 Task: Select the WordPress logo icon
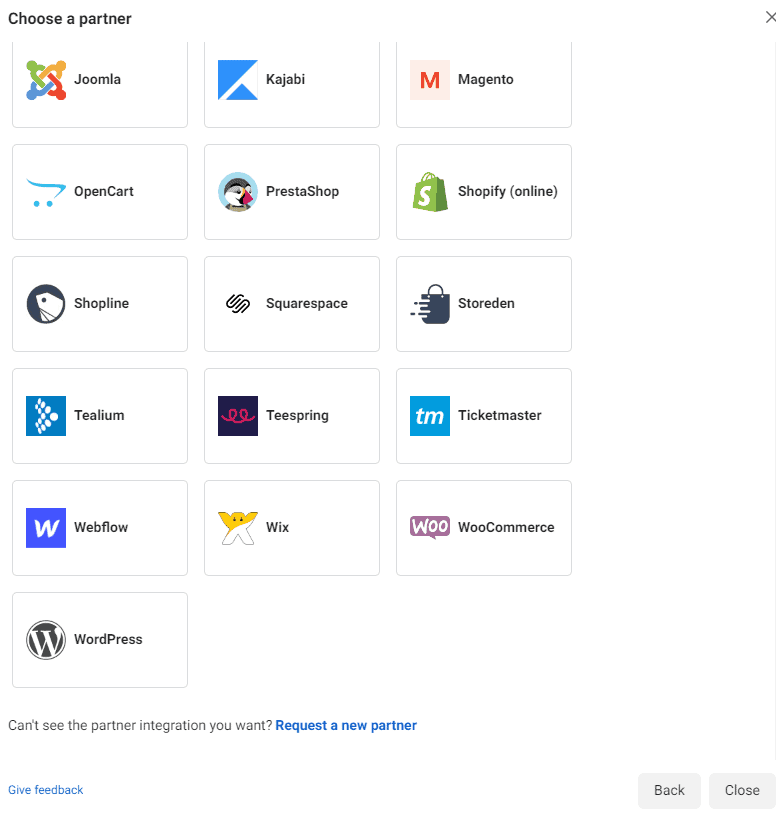pyautogui.click(x=46, y=640)
